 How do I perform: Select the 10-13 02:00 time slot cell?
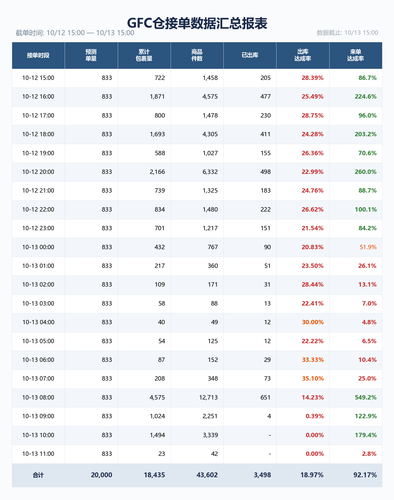tap(38, 285)
